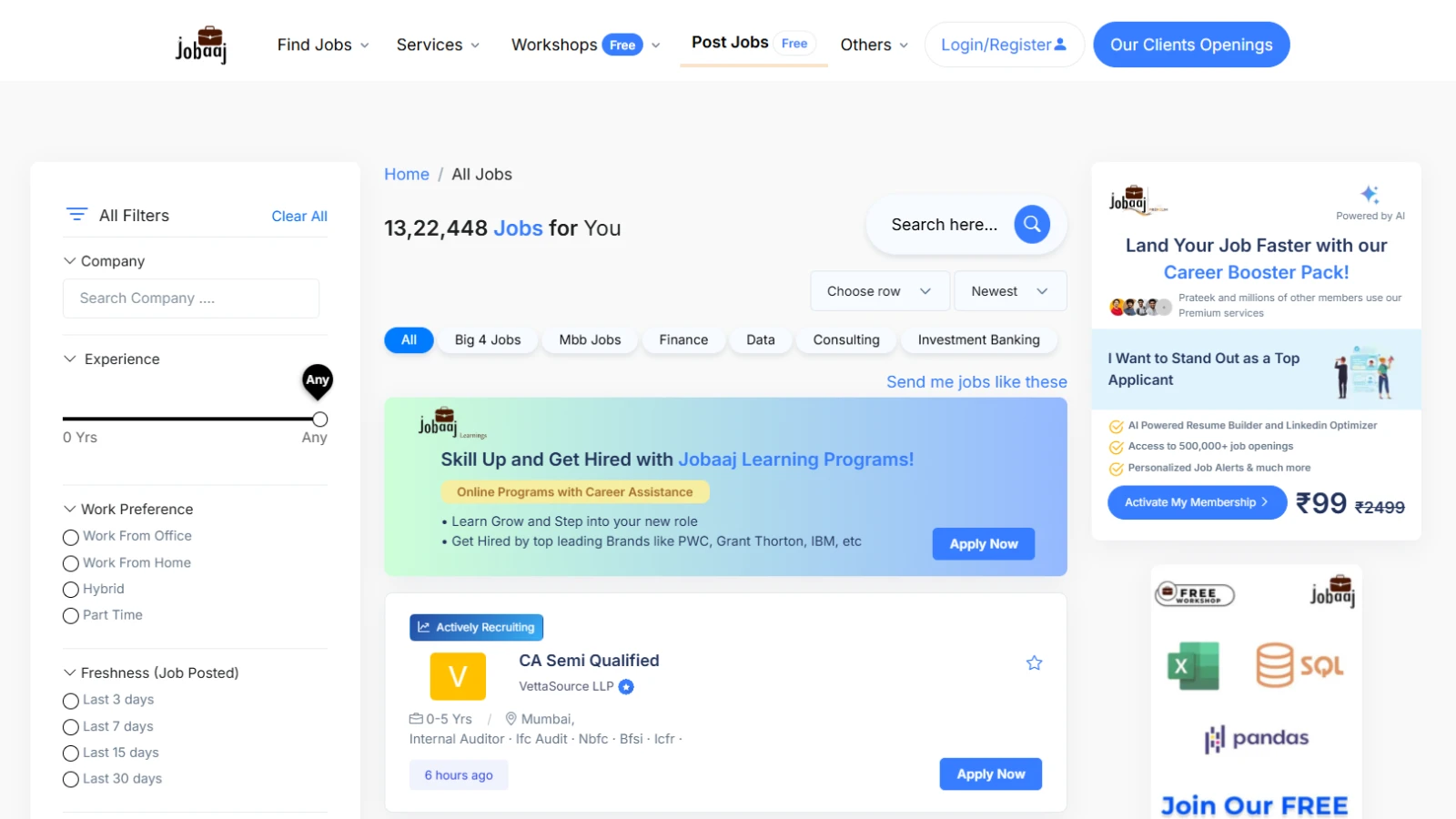1456x819 pixels.
Task: Open the Choose row dropdown
Action: (x=879, y=291)
